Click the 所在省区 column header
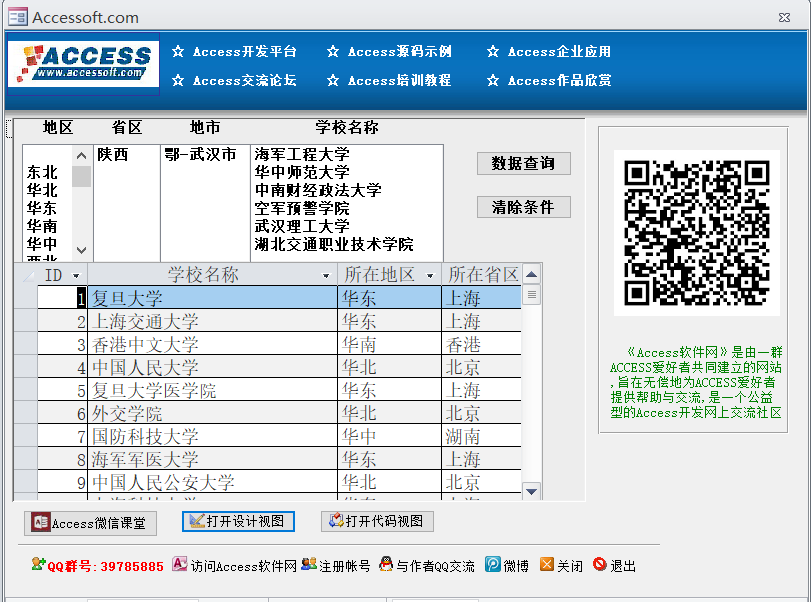The image size is (811, 602). click(482, 275)
